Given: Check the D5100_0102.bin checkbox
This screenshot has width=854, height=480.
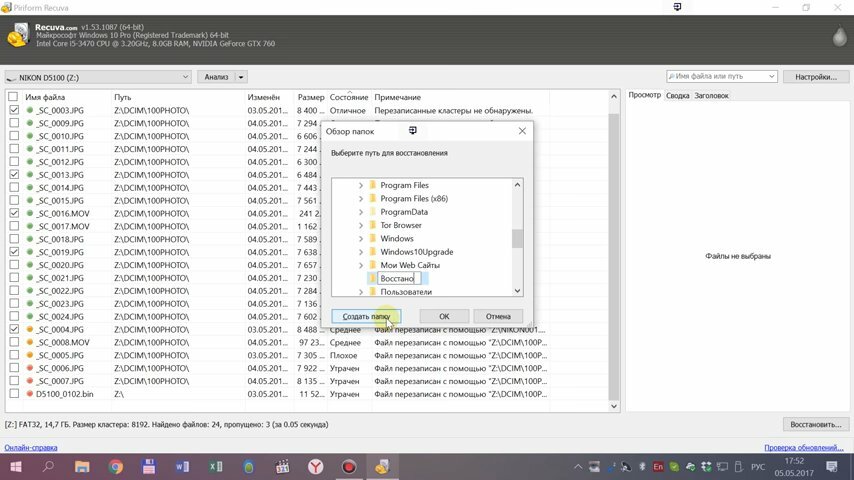Looking at the screenshot, I should (x=14, y=394).
